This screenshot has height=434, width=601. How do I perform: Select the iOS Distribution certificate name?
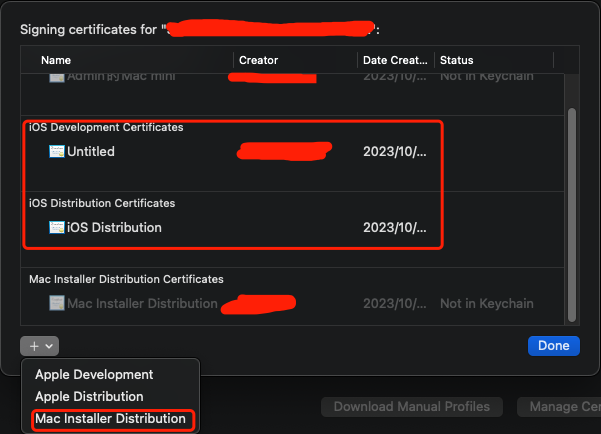114,227
